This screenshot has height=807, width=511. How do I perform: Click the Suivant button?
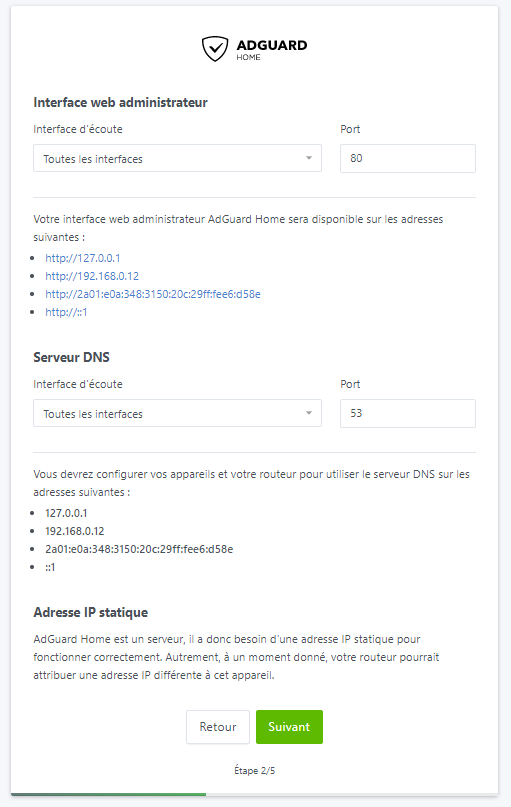pyautogui.click(x=289, y=727)
